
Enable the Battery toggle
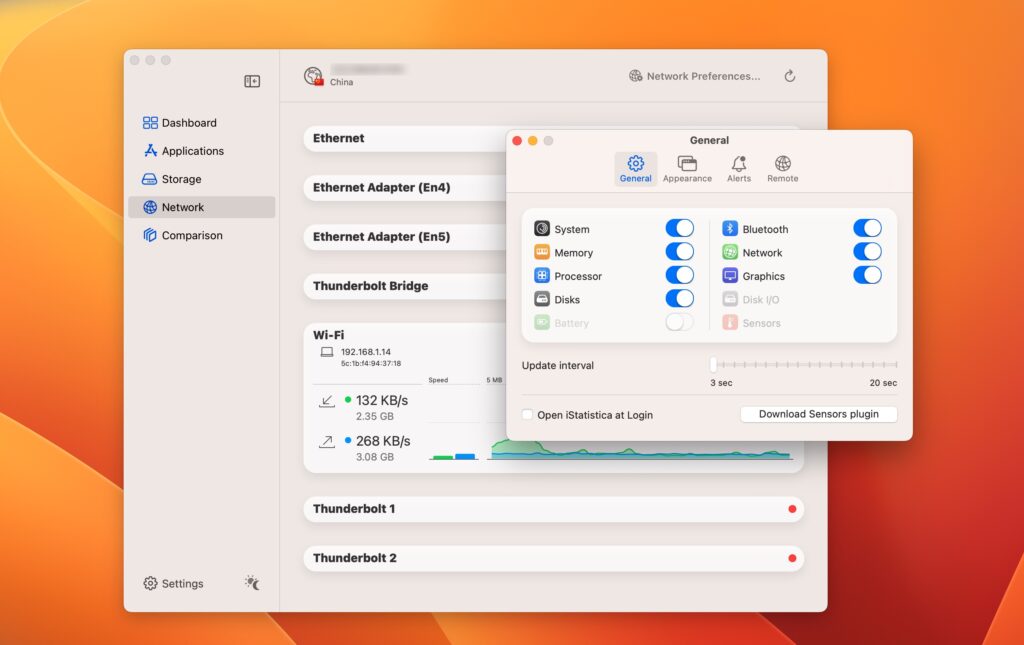[680, 322]
